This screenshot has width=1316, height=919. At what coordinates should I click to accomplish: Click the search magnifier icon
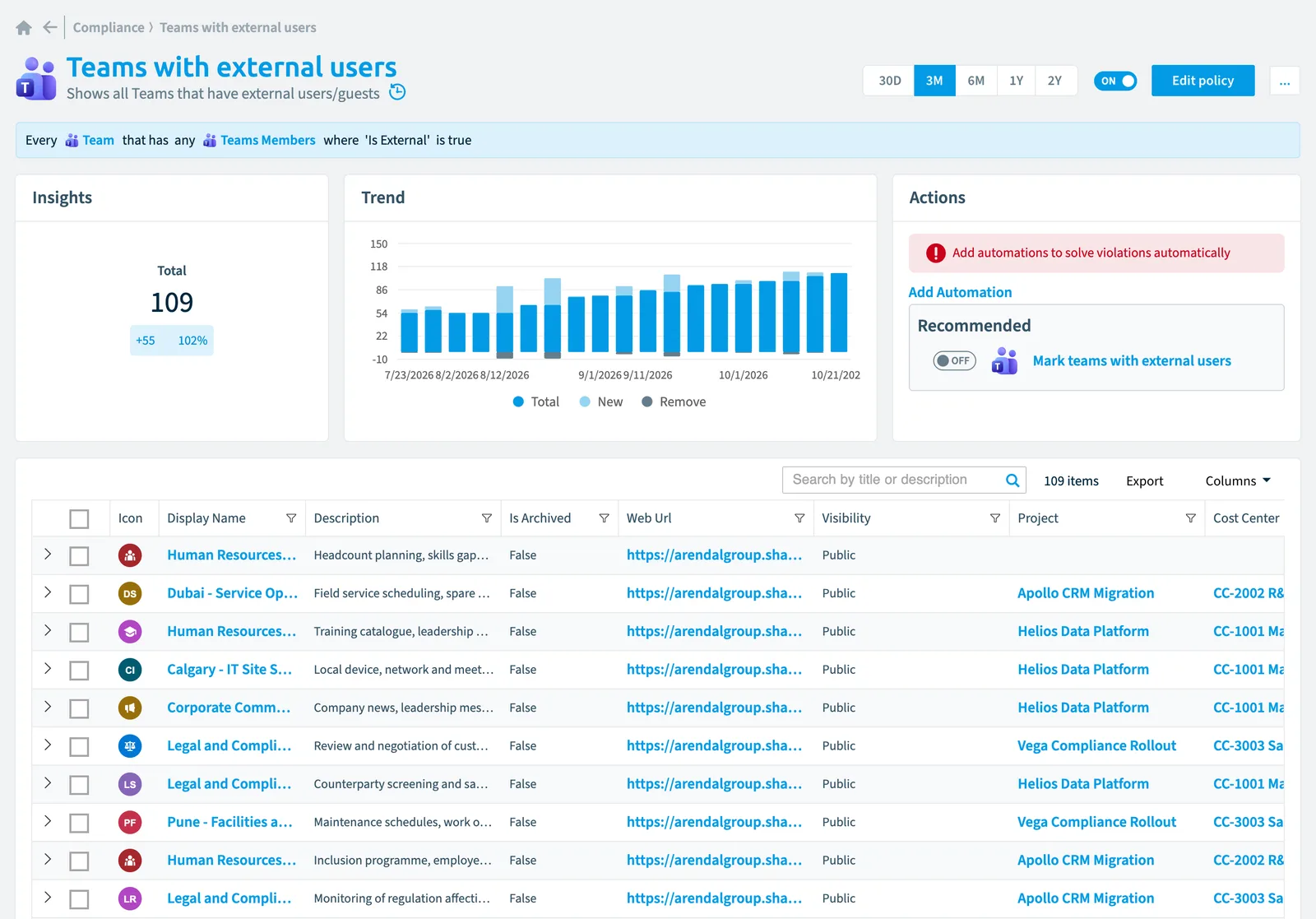[1012, 480]
